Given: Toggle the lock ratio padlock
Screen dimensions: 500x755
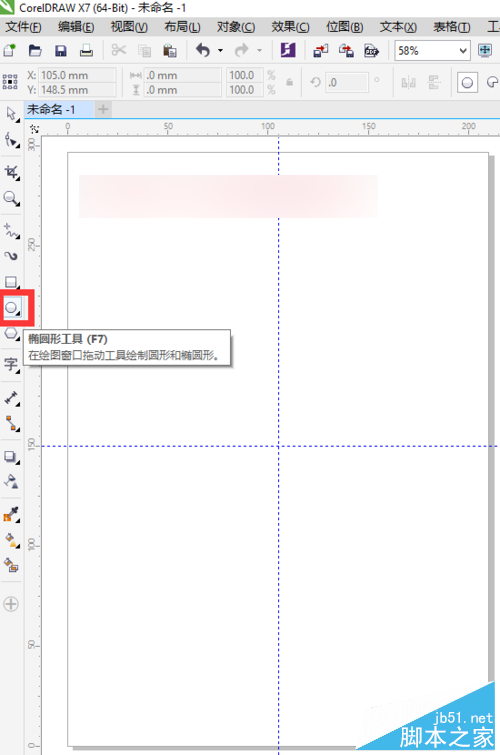Looking at the screenshot, I should [289, 82].
